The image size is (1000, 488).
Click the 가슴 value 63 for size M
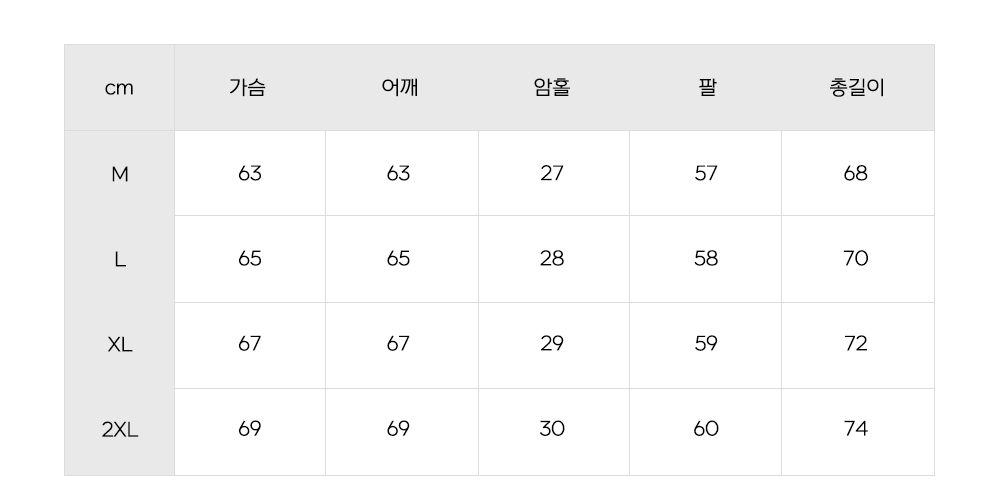pos(250,173)
